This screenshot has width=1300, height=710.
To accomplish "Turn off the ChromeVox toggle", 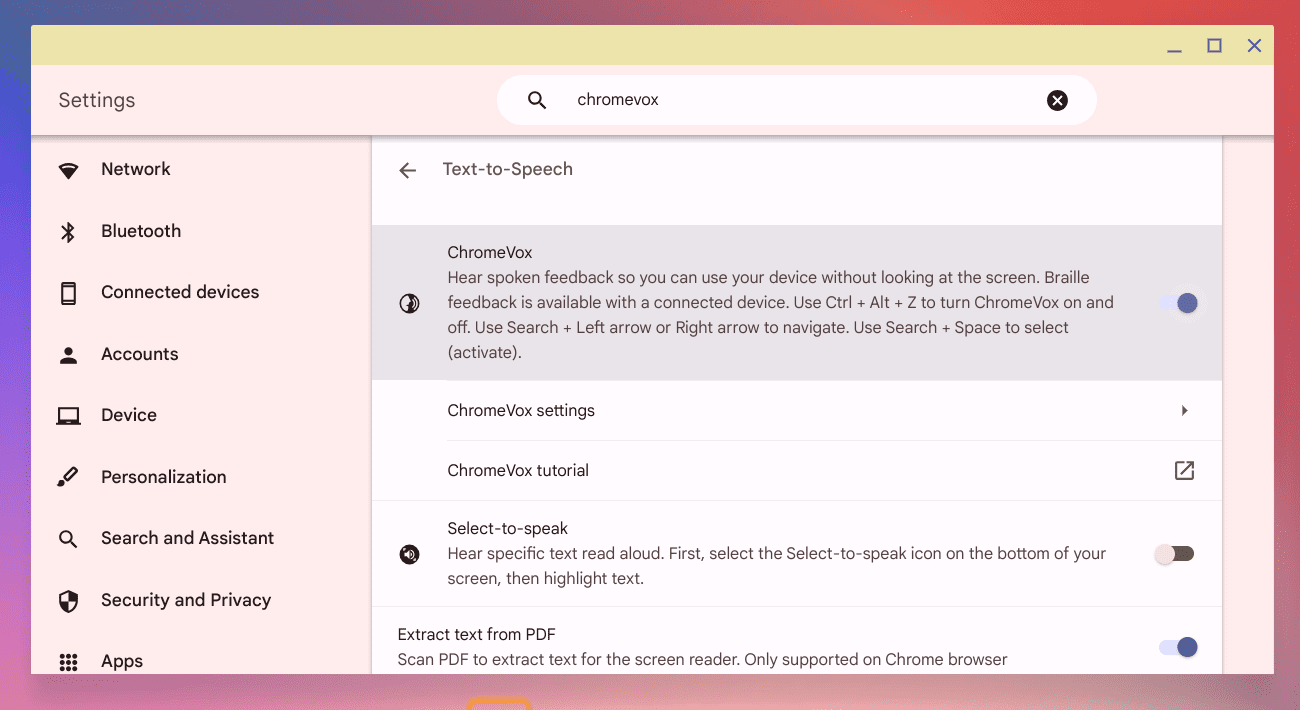I will pyautogui.click(x=1178, y=303).
